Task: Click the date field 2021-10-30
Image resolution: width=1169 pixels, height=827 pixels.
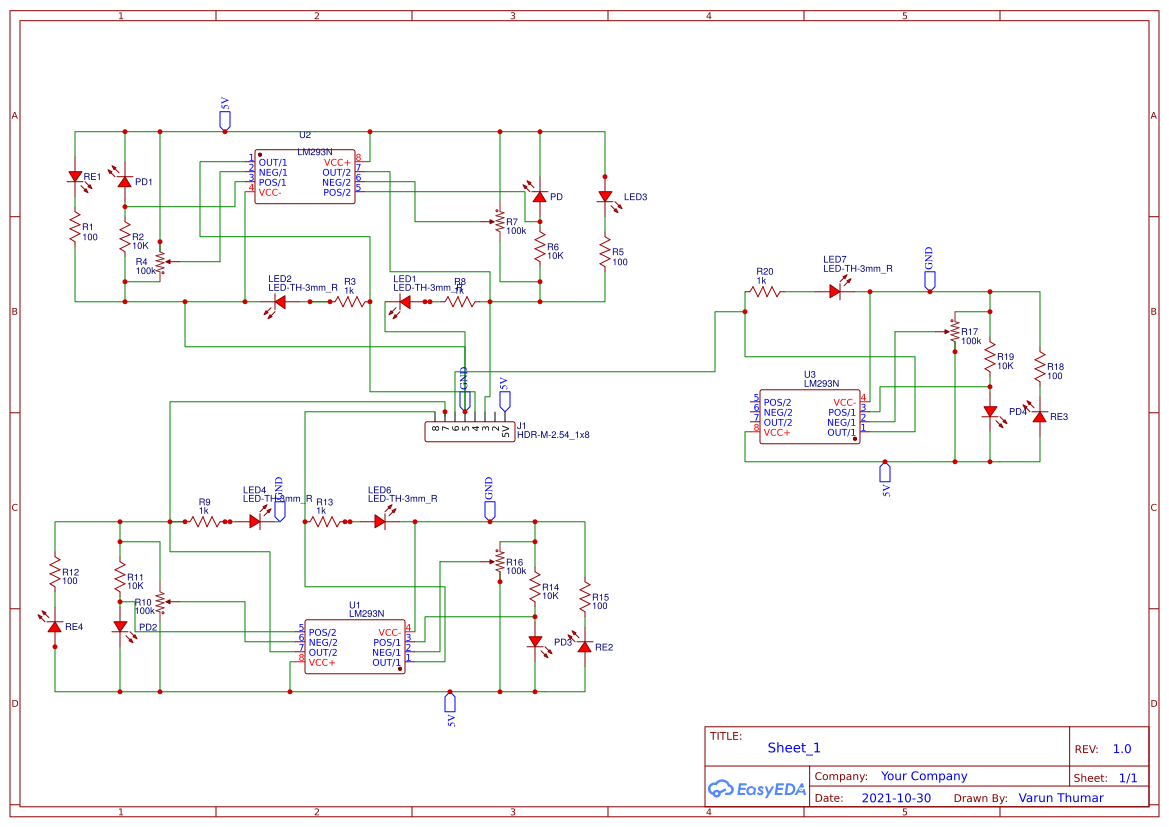Action: point(897,798)
